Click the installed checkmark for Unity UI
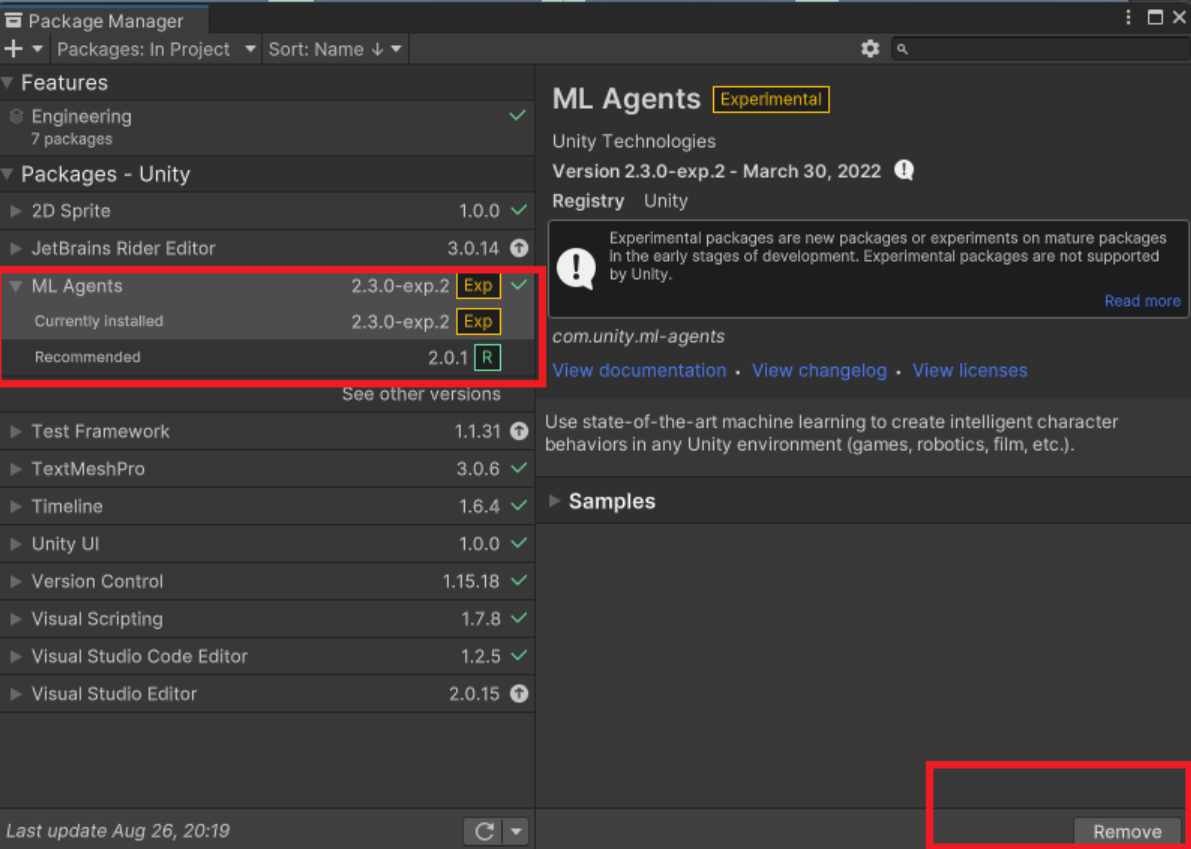 (519, 543)
